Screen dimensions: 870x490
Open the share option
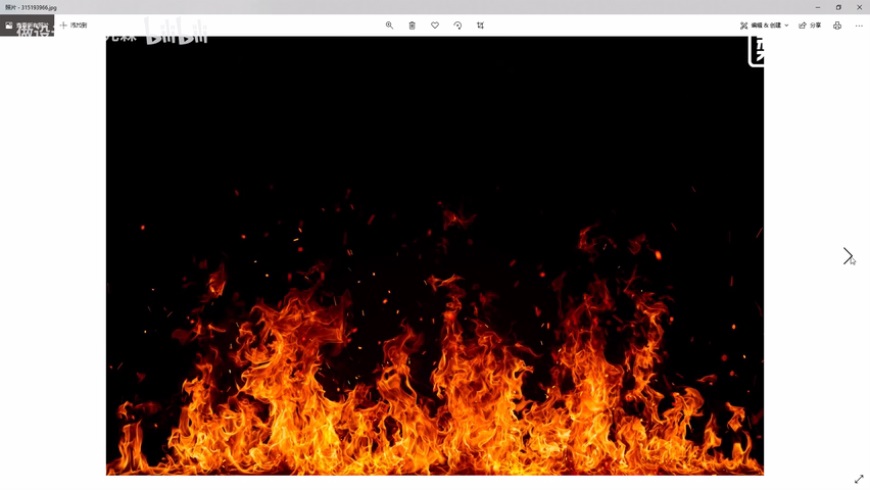pos(810,25)
